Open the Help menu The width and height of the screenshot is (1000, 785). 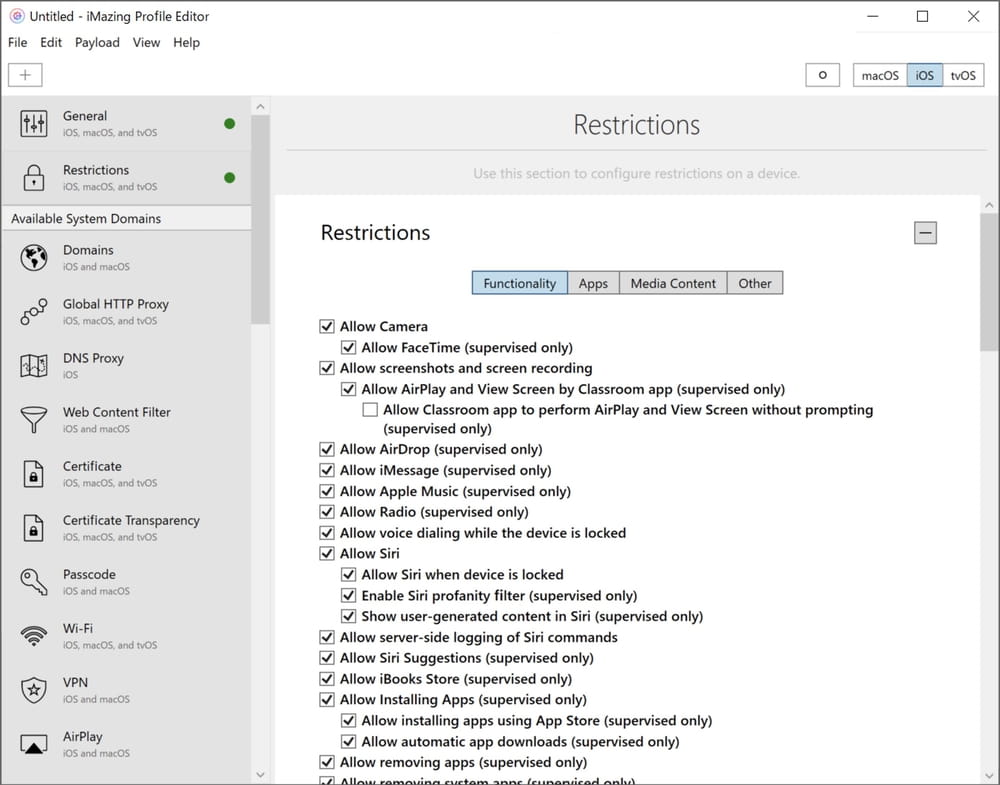pyautogui.click(x=186, y=42)
